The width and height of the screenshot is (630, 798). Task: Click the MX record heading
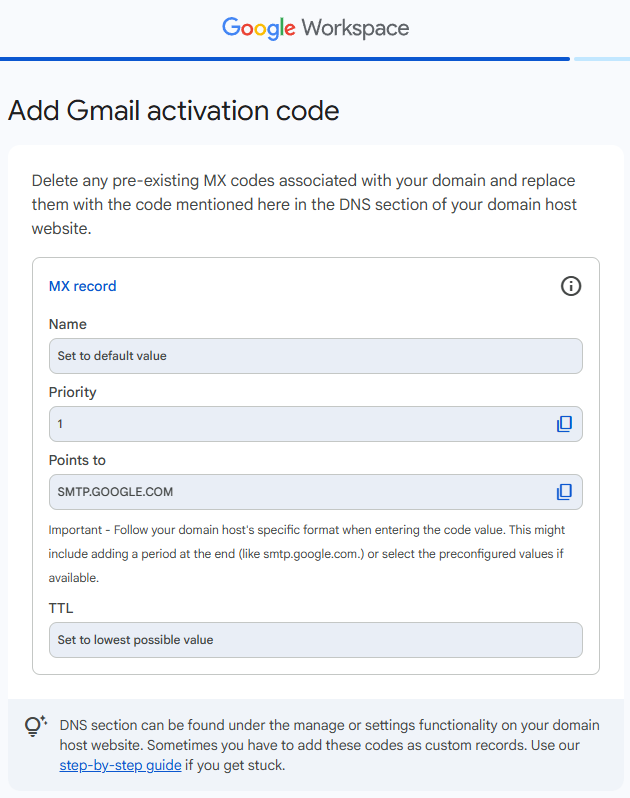click(x=82, y=286)
